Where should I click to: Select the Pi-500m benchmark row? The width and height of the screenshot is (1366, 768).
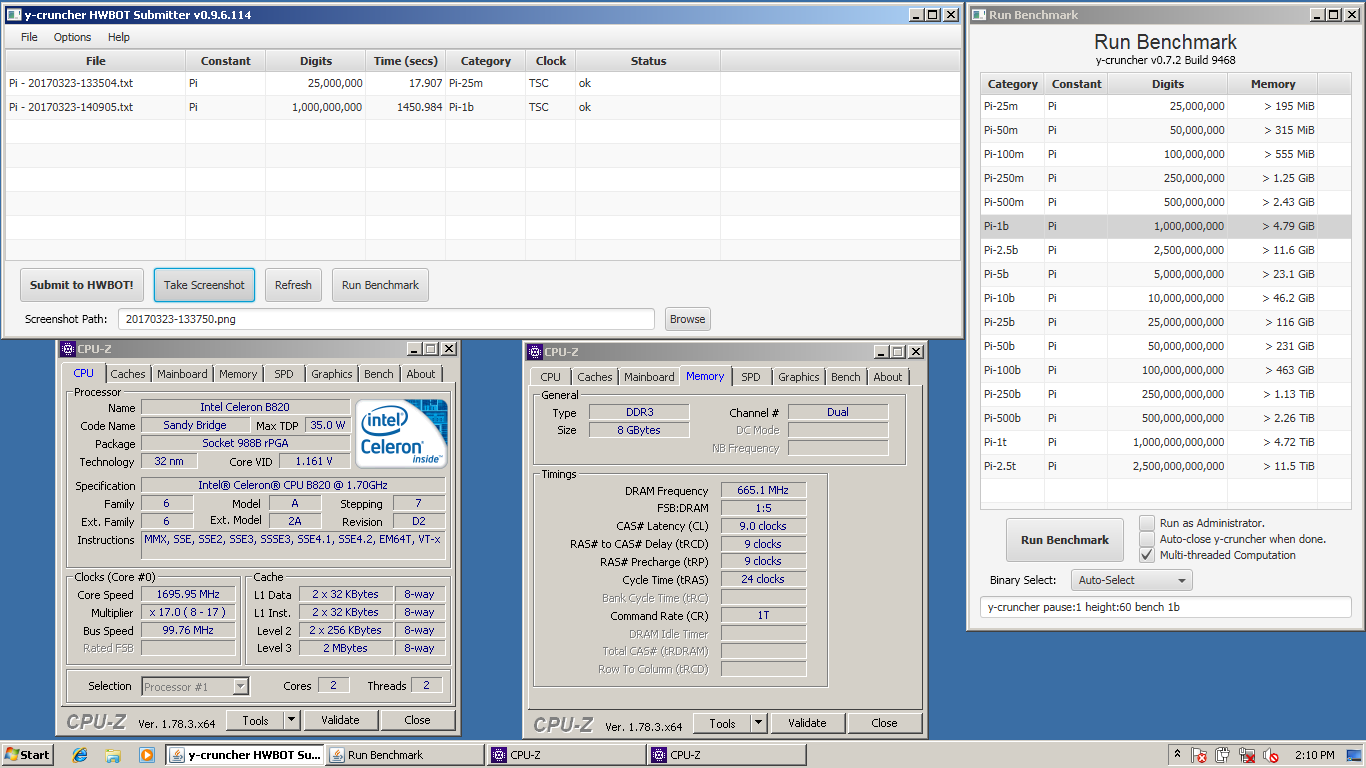[x=1166, y=202]
